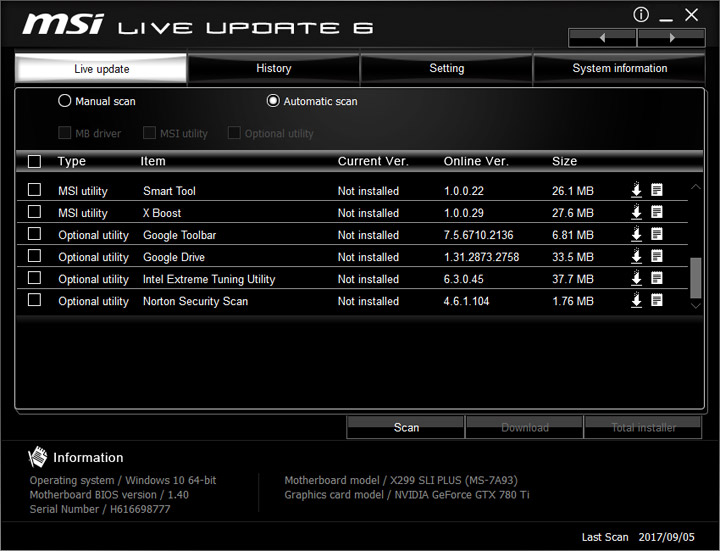Switch to the Live update tab
Viewport: 720px width, 551px height.
coord(101,69)
